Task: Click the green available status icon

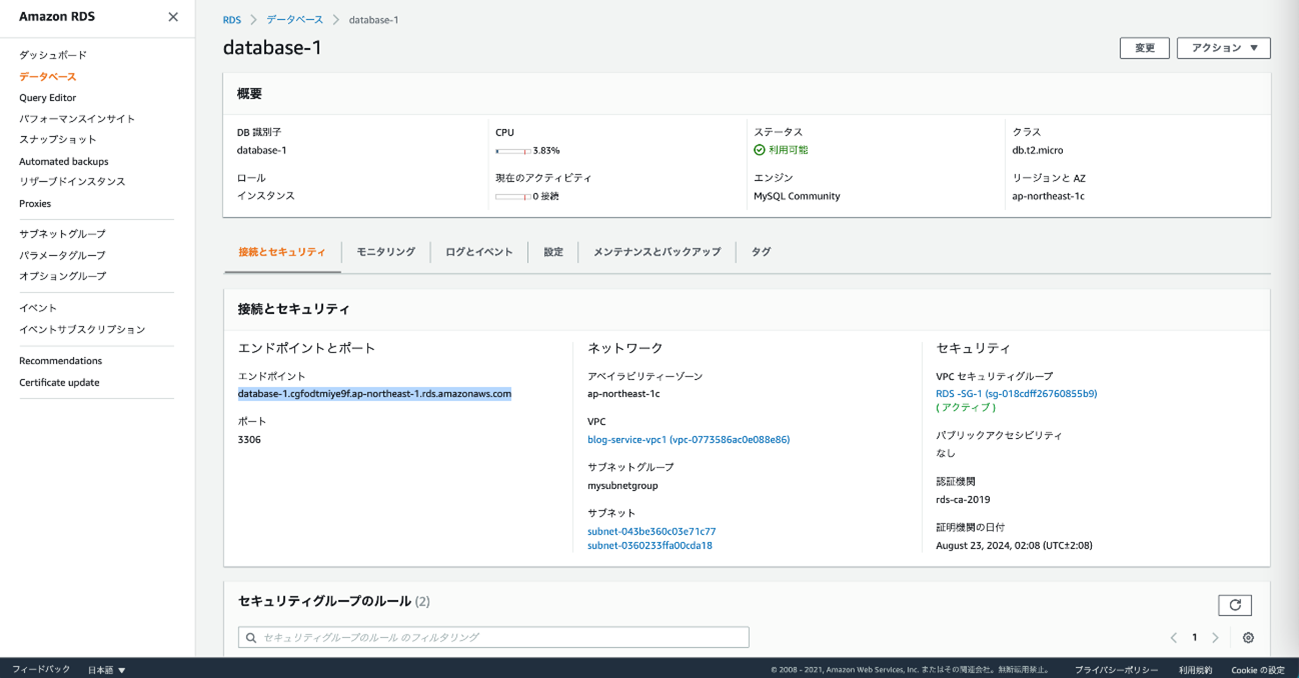Action: pyautogui.click(x=759, y=150)
